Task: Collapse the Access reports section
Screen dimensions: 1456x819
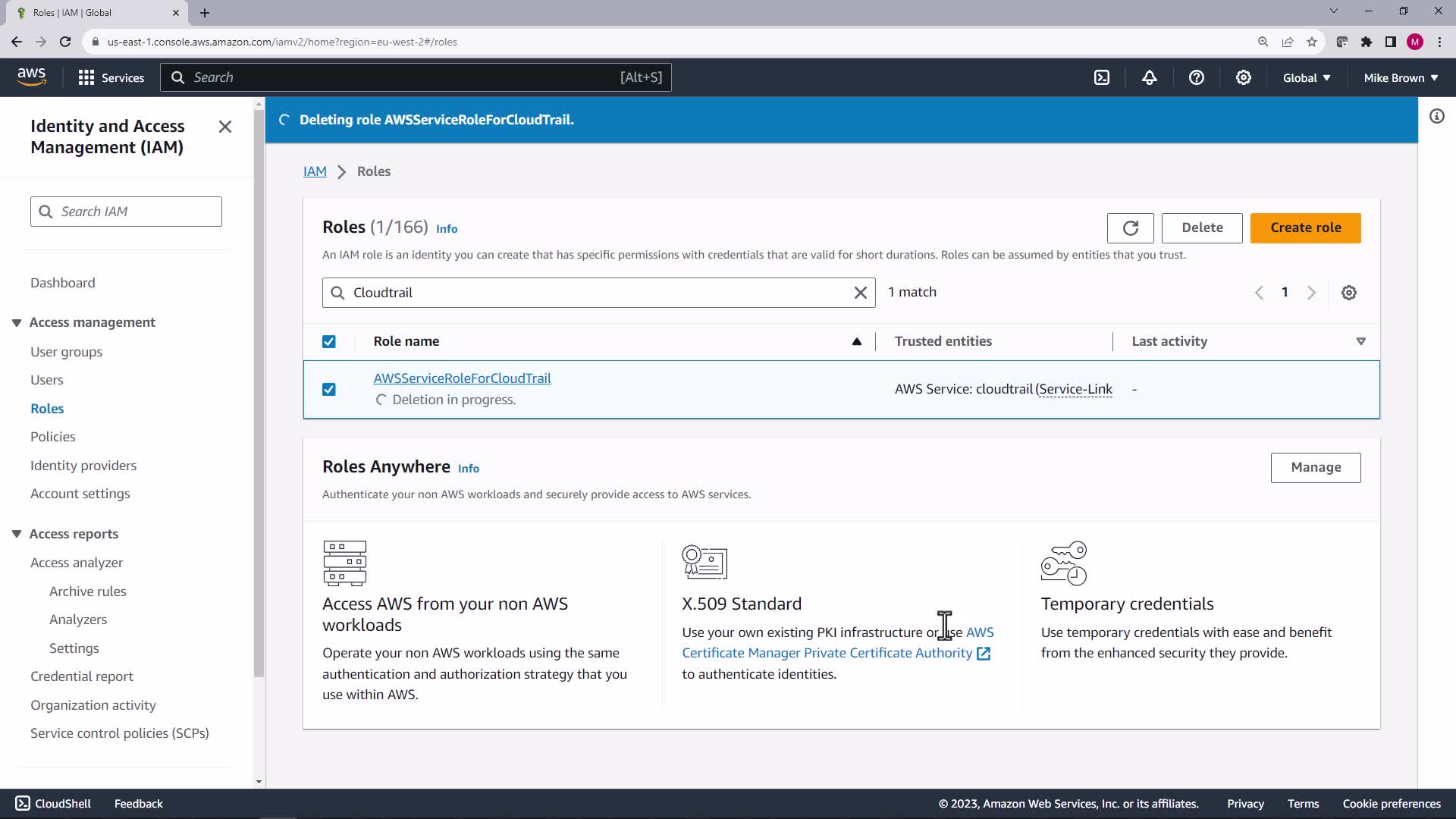Action: click(x=17, y=534)
